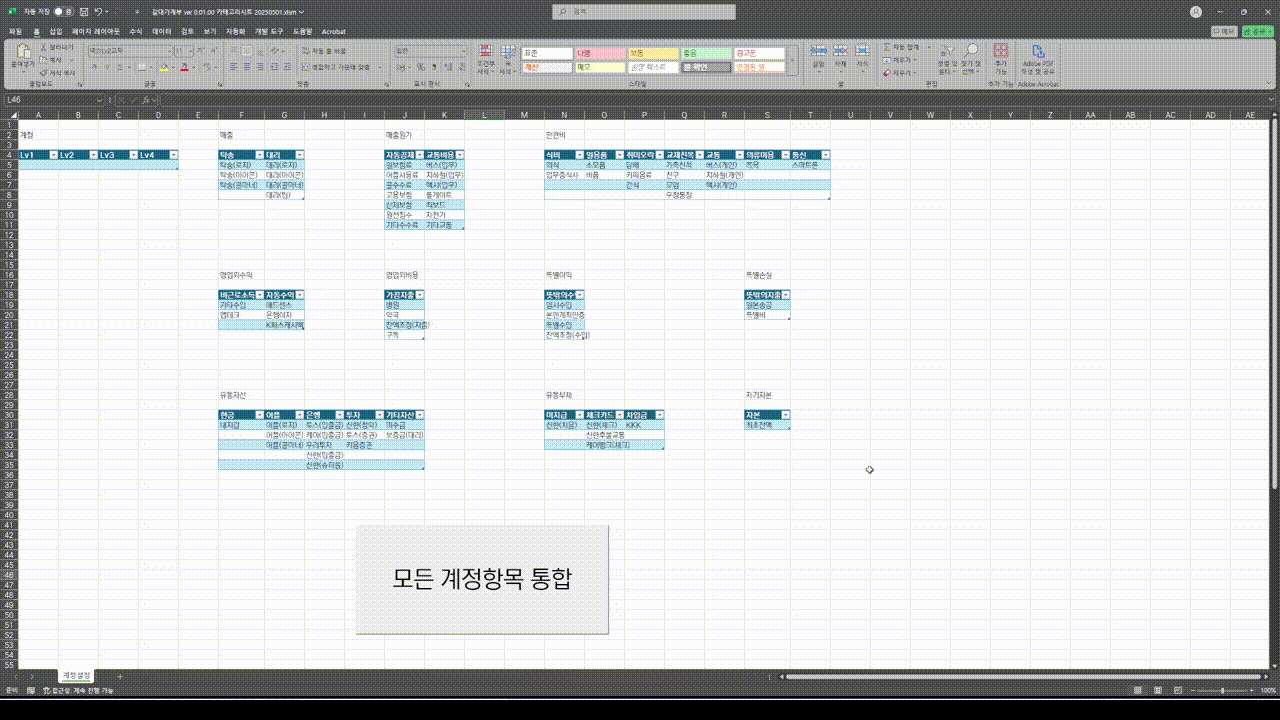Open Conditional Formatting (조건부 서식)
Screen dimensions: 1280x720
coord(485,58)
